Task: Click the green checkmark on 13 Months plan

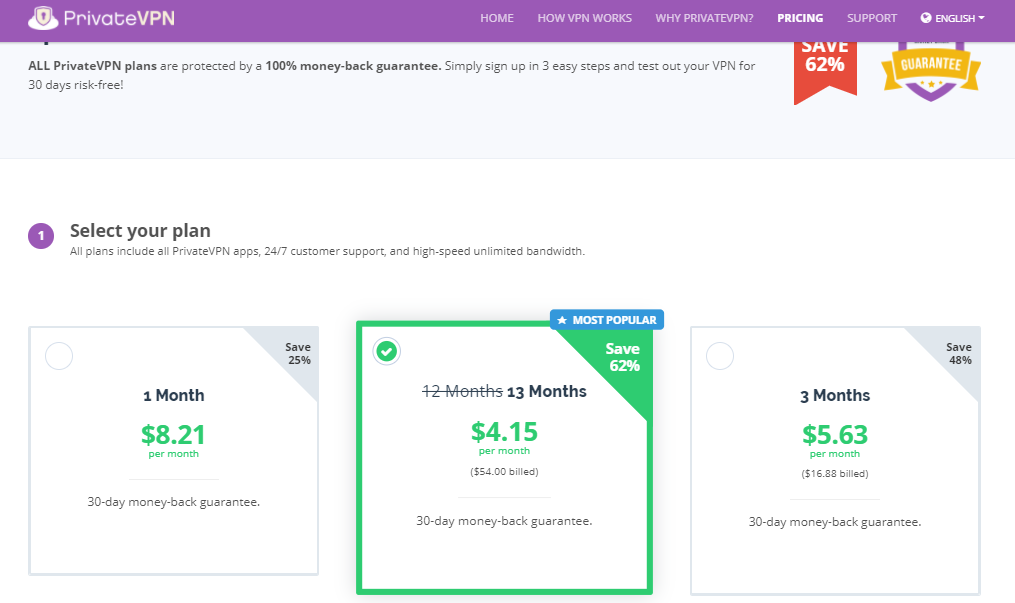Action: coord(386,351)
